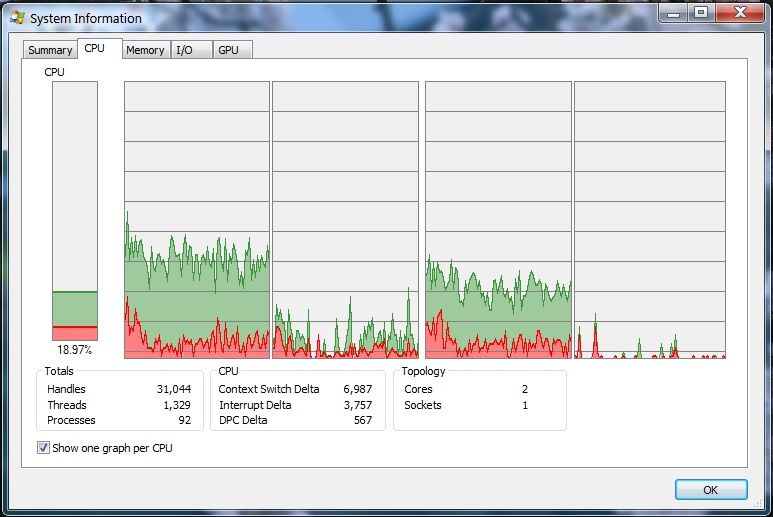The image size is (773, 517).
Task: Click the Processes value 92
Action: tap(184, 420)
